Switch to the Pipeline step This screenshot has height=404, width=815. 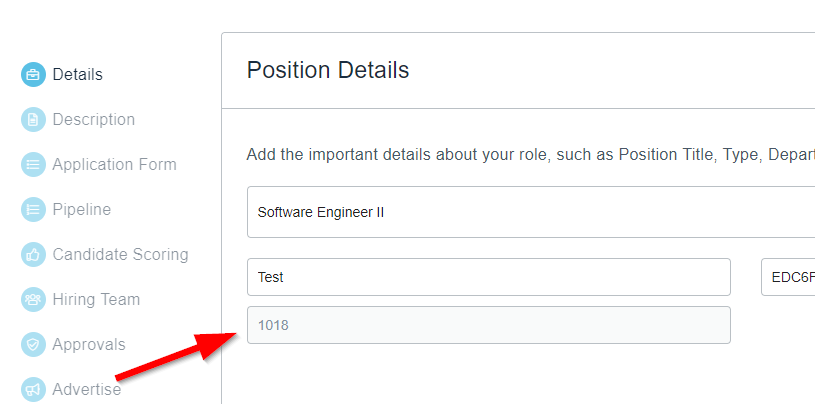tap(82, 210)
